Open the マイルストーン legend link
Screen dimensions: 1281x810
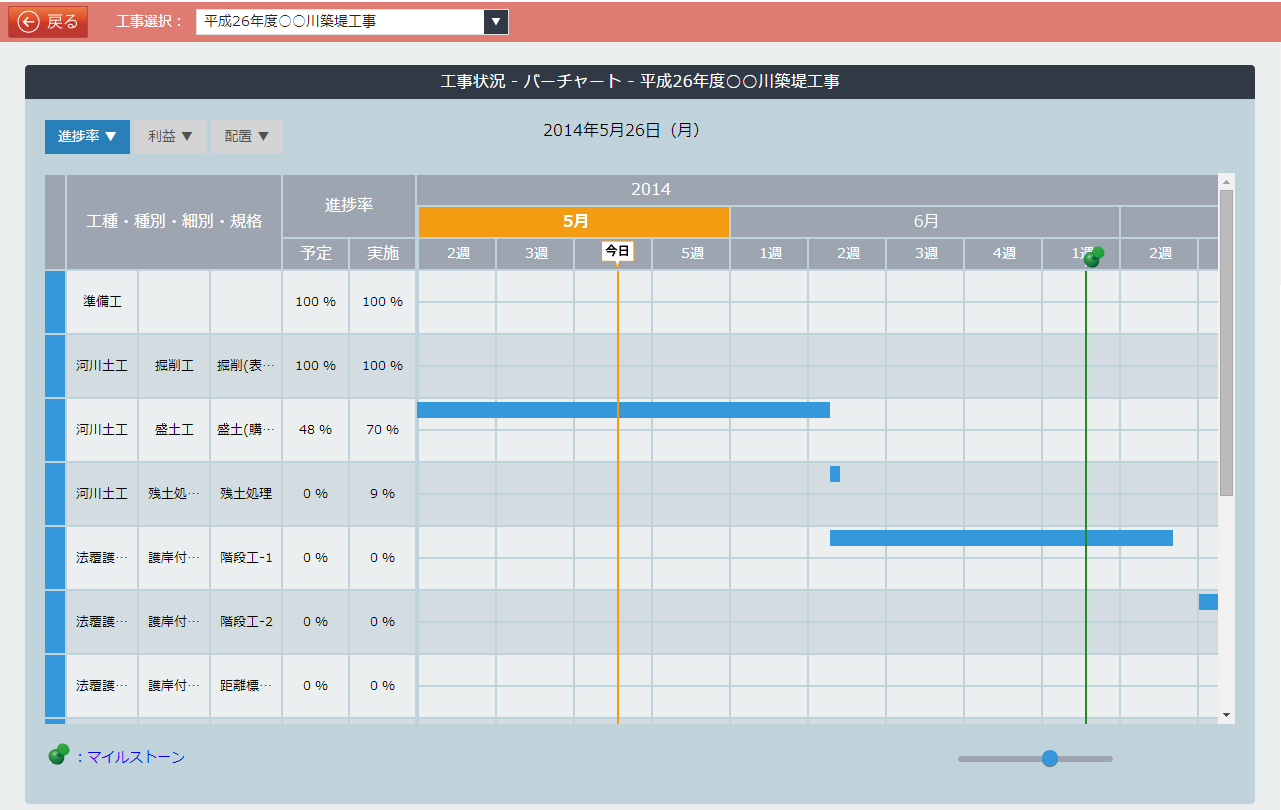(135, 757)
